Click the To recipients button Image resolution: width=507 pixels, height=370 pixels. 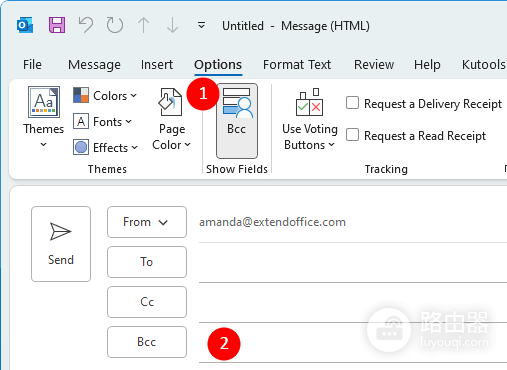(147, 262)
